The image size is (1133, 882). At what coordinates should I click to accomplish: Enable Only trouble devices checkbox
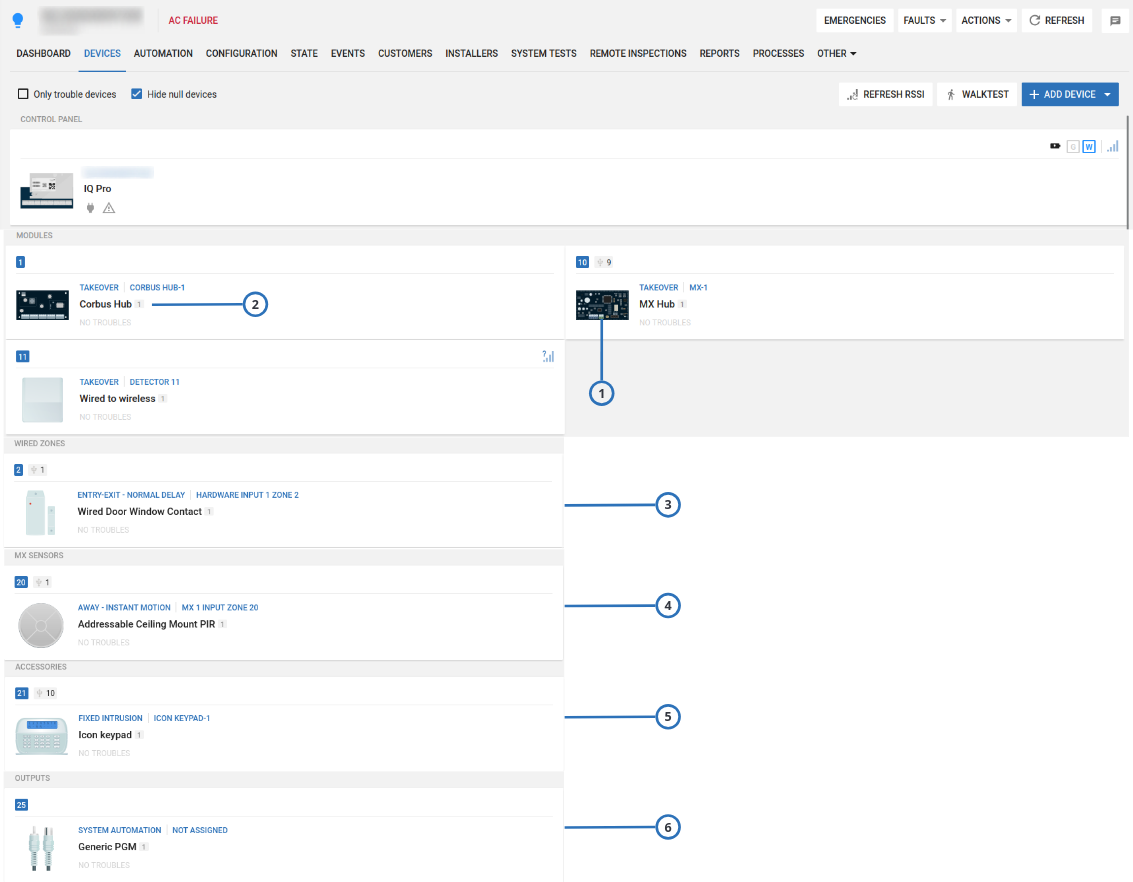click(23, 94)
